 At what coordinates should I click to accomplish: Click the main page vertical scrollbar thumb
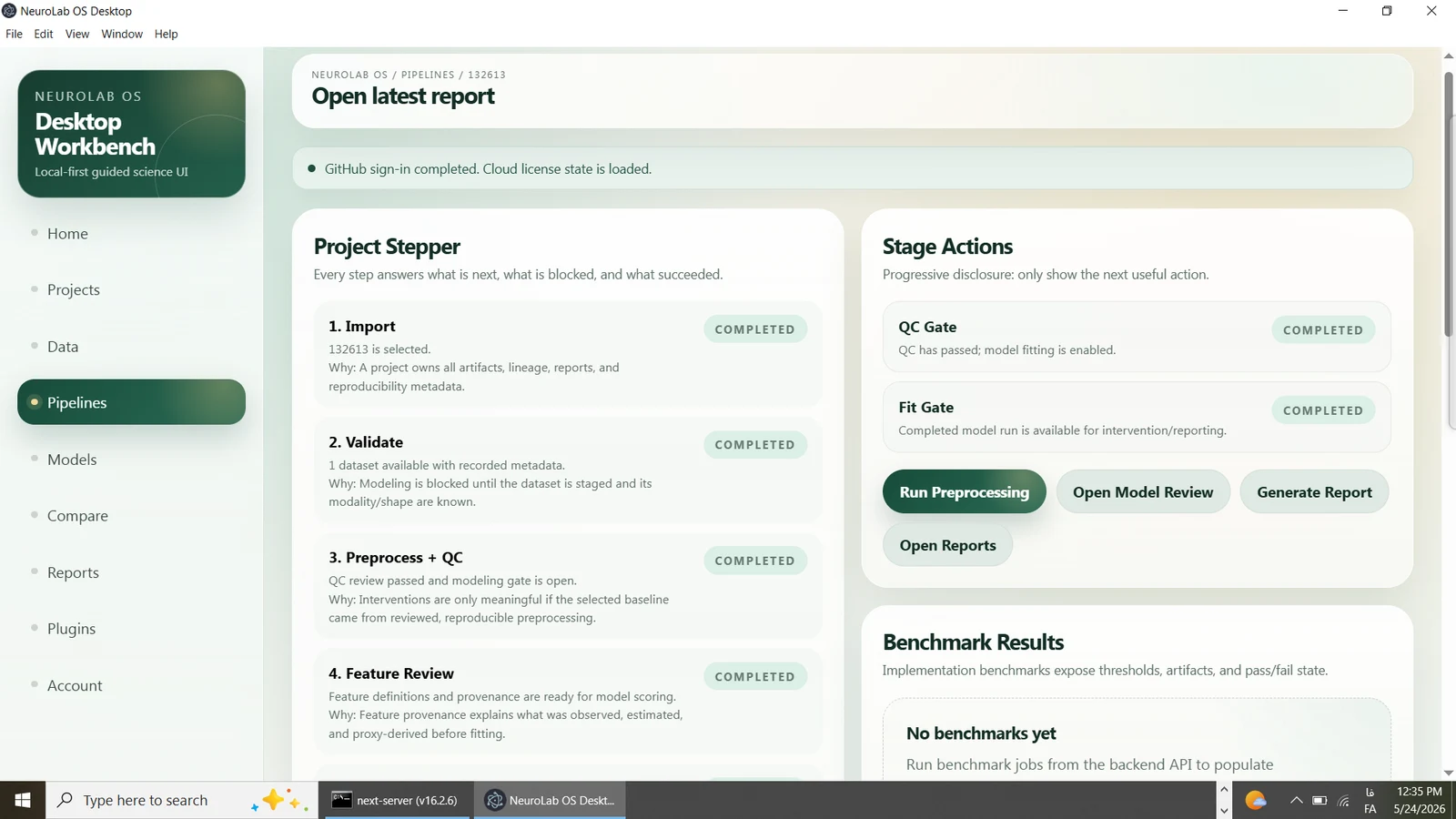[1449, 205]
